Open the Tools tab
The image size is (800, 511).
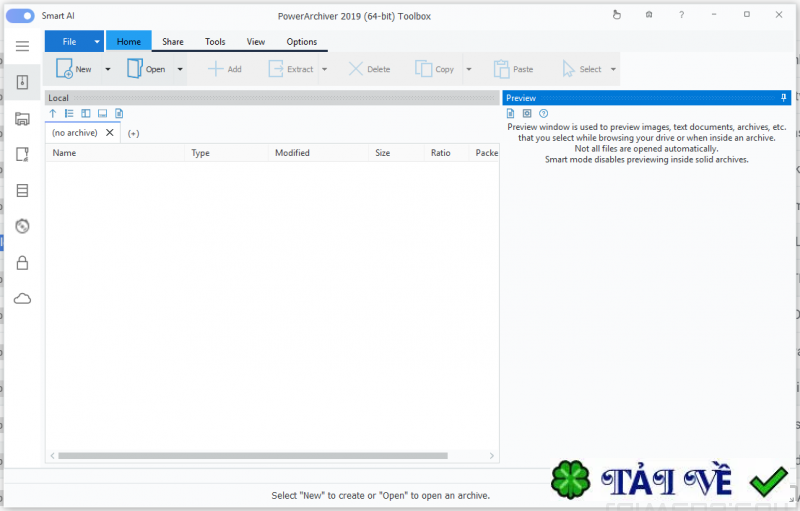pyautogui.click(x=215, y=42)
